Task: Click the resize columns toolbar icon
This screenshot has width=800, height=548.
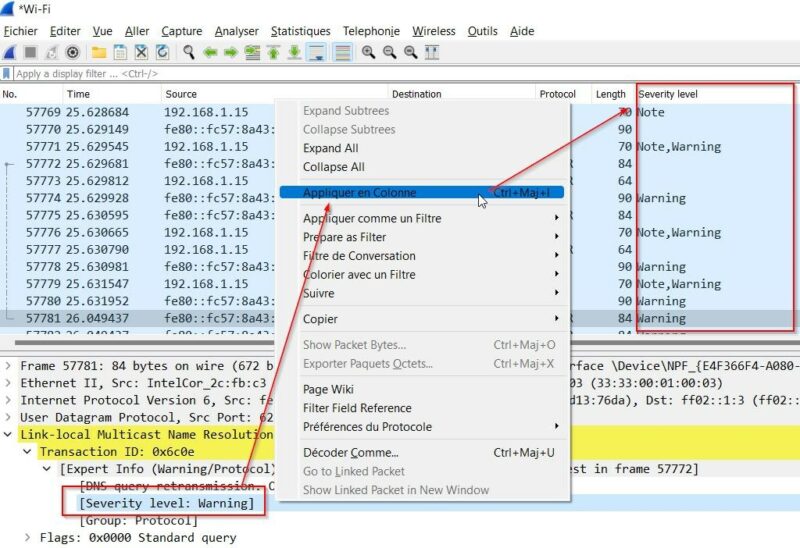Action: [x=432, y=52]
